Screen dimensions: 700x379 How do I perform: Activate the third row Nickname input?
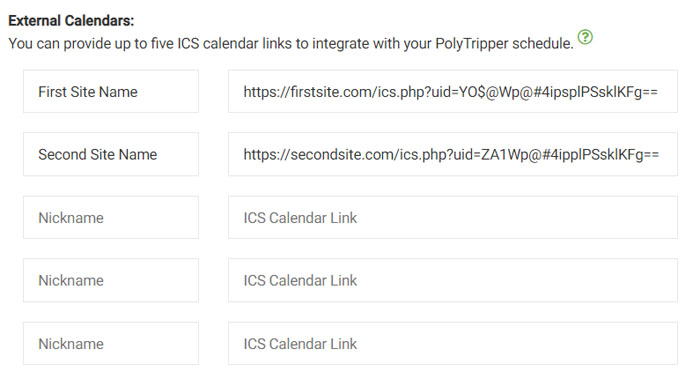click(x=111, y=217)
